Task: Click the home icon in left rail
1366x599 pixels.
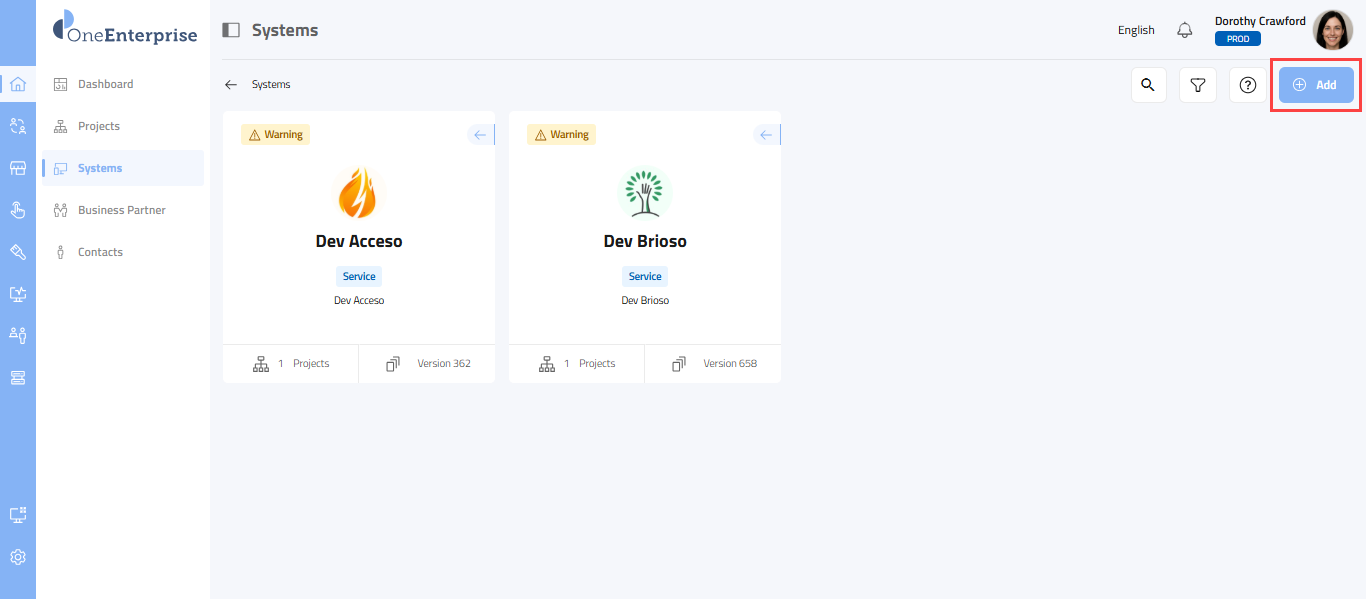Action: 17,84
